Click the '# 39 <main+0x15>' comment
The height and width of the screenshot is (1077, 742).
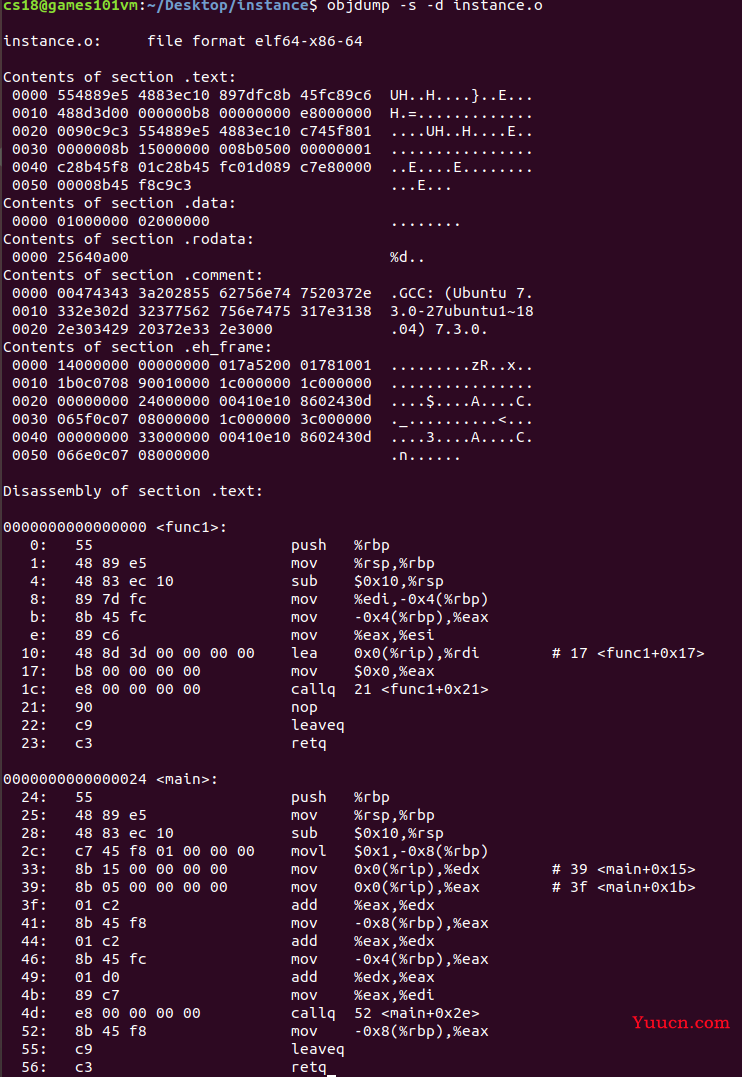click(623, 869)
